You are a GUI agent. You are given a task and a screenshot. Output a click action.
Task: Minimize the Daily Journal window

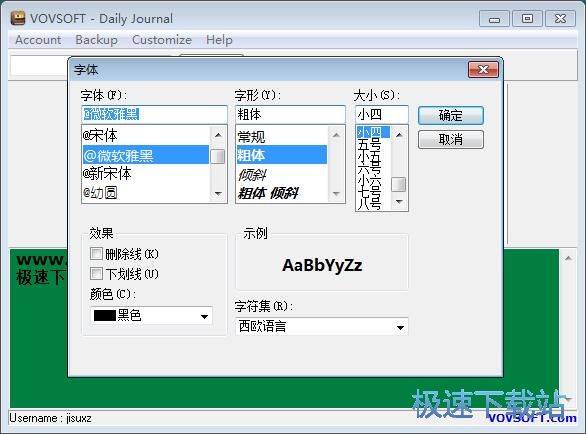pos(494,19)
